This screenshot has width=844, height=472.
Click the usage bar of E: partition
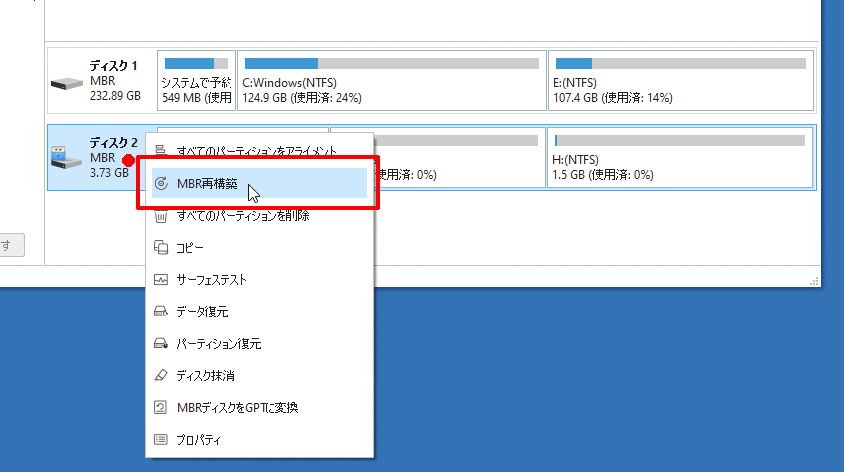(x=680, y=64)
